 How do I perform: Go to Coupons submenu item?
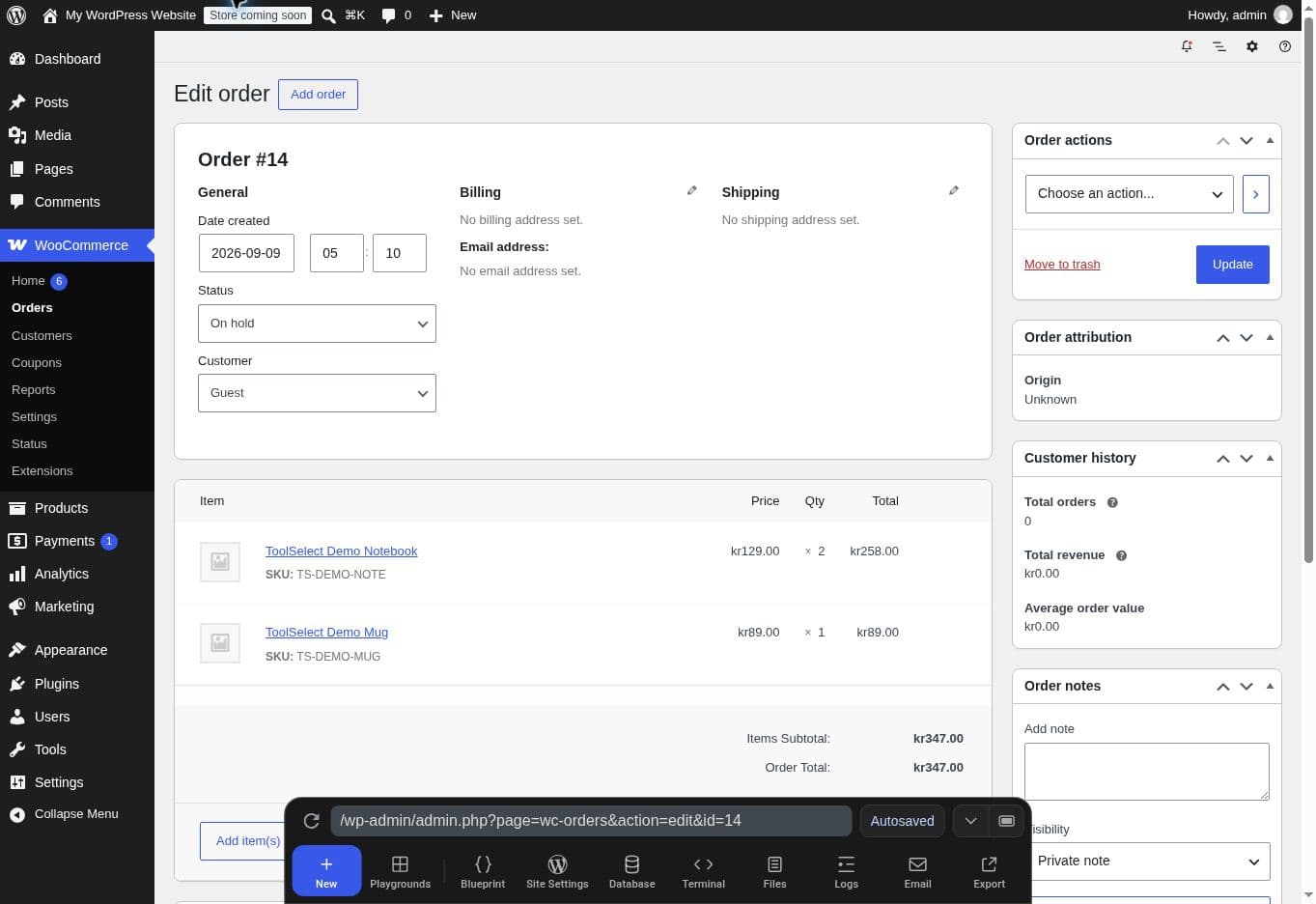37,362
